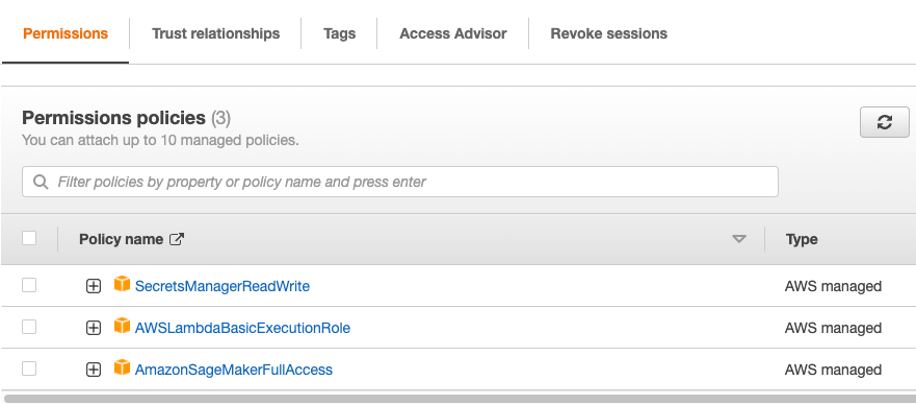Click the external link icon beside Policy name
The width and height of the screenshot is (916, 404).
click(x=176, y=239)
